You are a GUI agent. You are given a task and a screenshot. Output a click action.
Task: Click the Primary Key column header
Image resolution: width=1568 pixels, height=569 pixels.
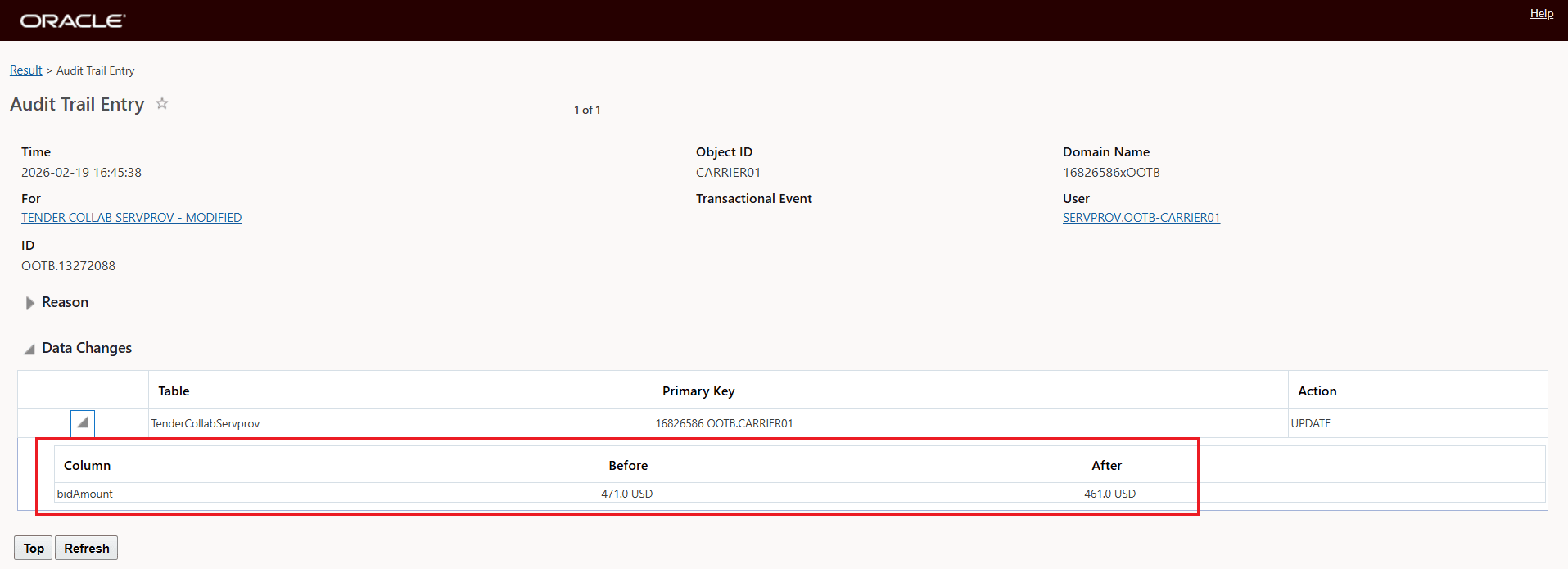[x=698, y=391]
